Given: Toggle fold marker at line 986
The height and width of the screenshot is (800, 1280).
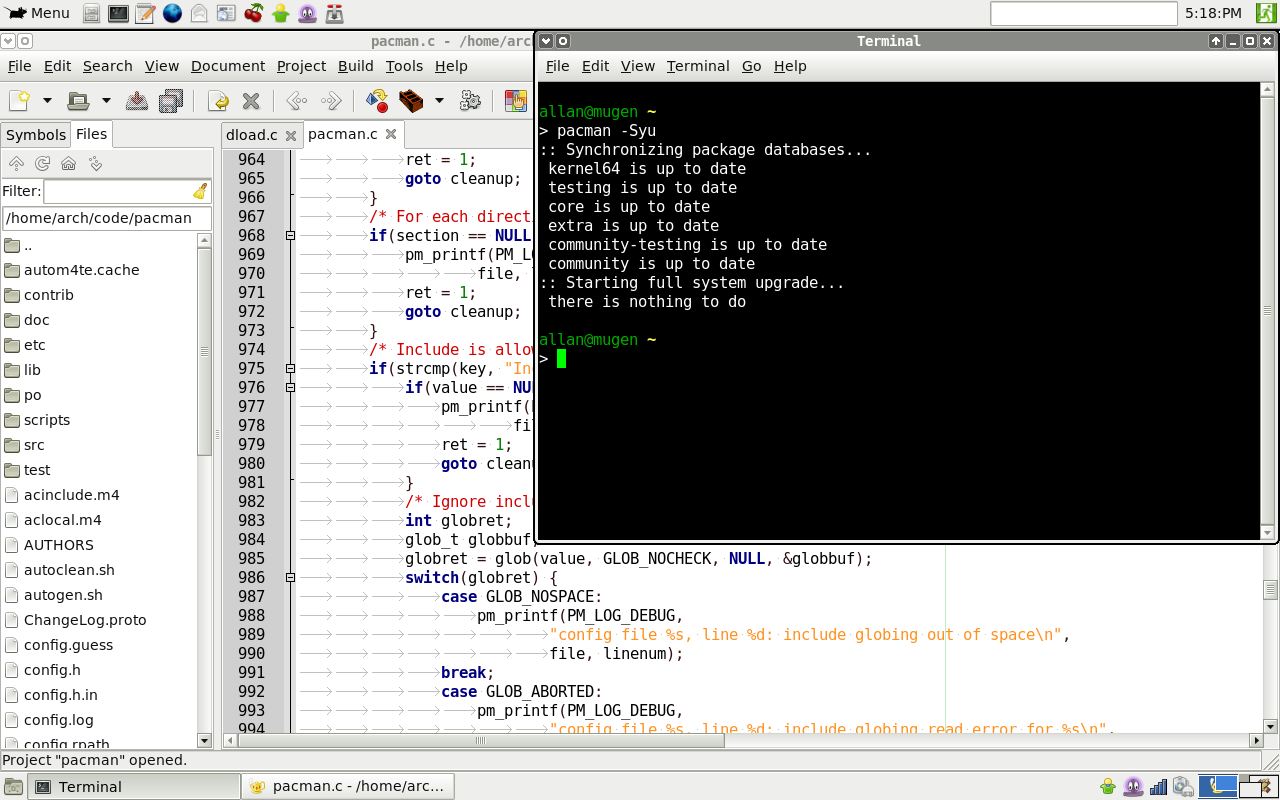Looking at the screenshot, I should pyautogui.click(x=290, y=578).
